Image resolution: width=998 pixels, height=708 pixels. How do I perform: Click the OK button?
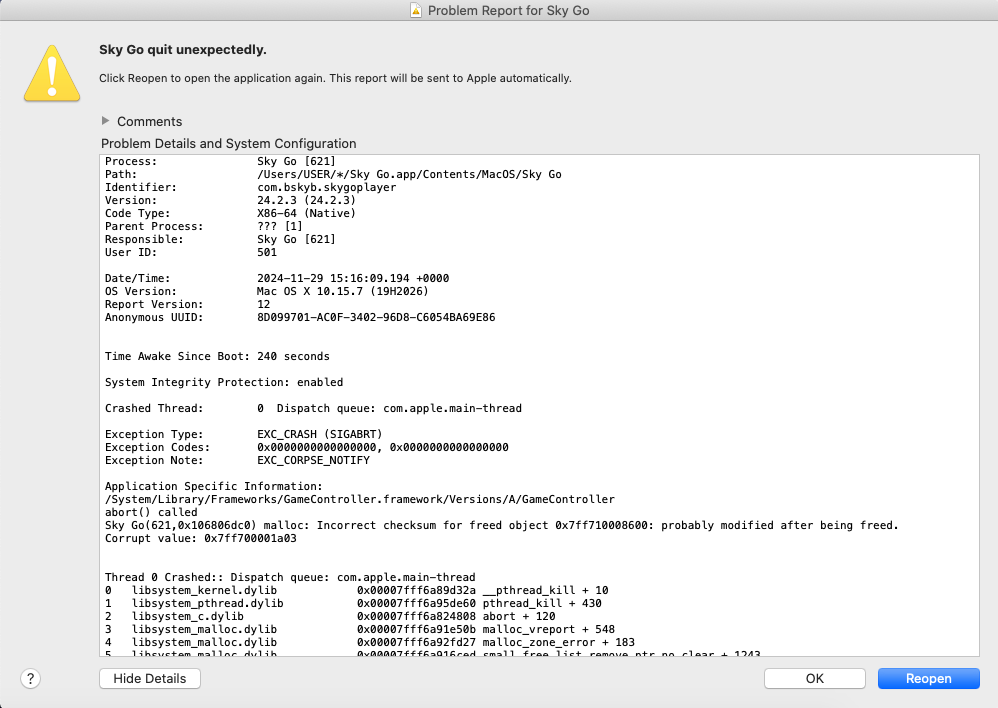point(815,679)
